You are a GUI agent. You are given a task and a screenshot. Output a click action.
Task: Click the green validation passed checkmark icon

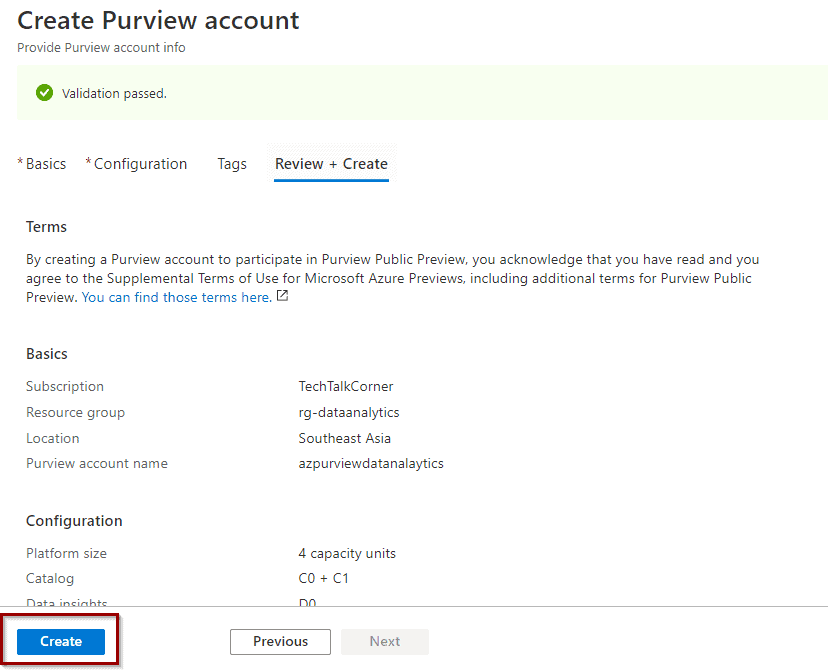(x=44, y=93)
